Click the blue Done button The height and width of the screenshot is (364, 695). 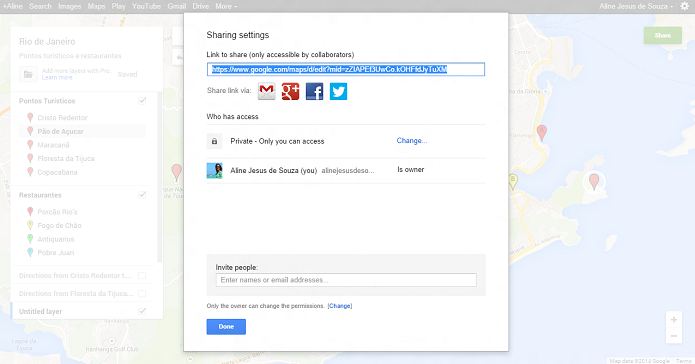(x=226, y=327)
